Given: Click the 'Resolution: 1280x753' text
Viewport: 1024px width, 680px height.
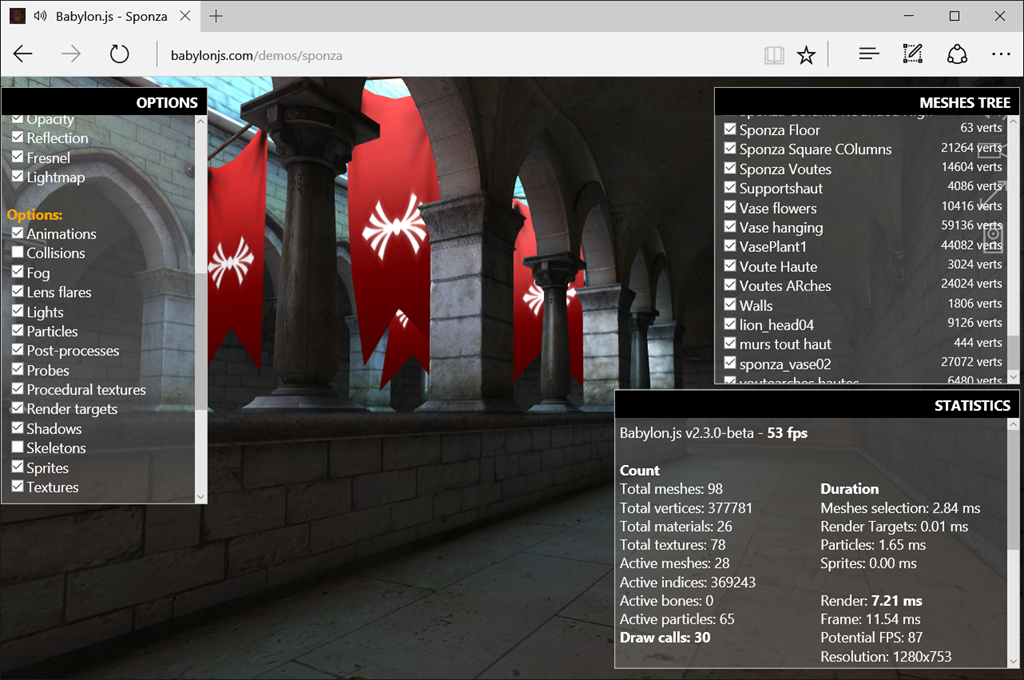Looking at the screenshot, I should coord(886,656).
